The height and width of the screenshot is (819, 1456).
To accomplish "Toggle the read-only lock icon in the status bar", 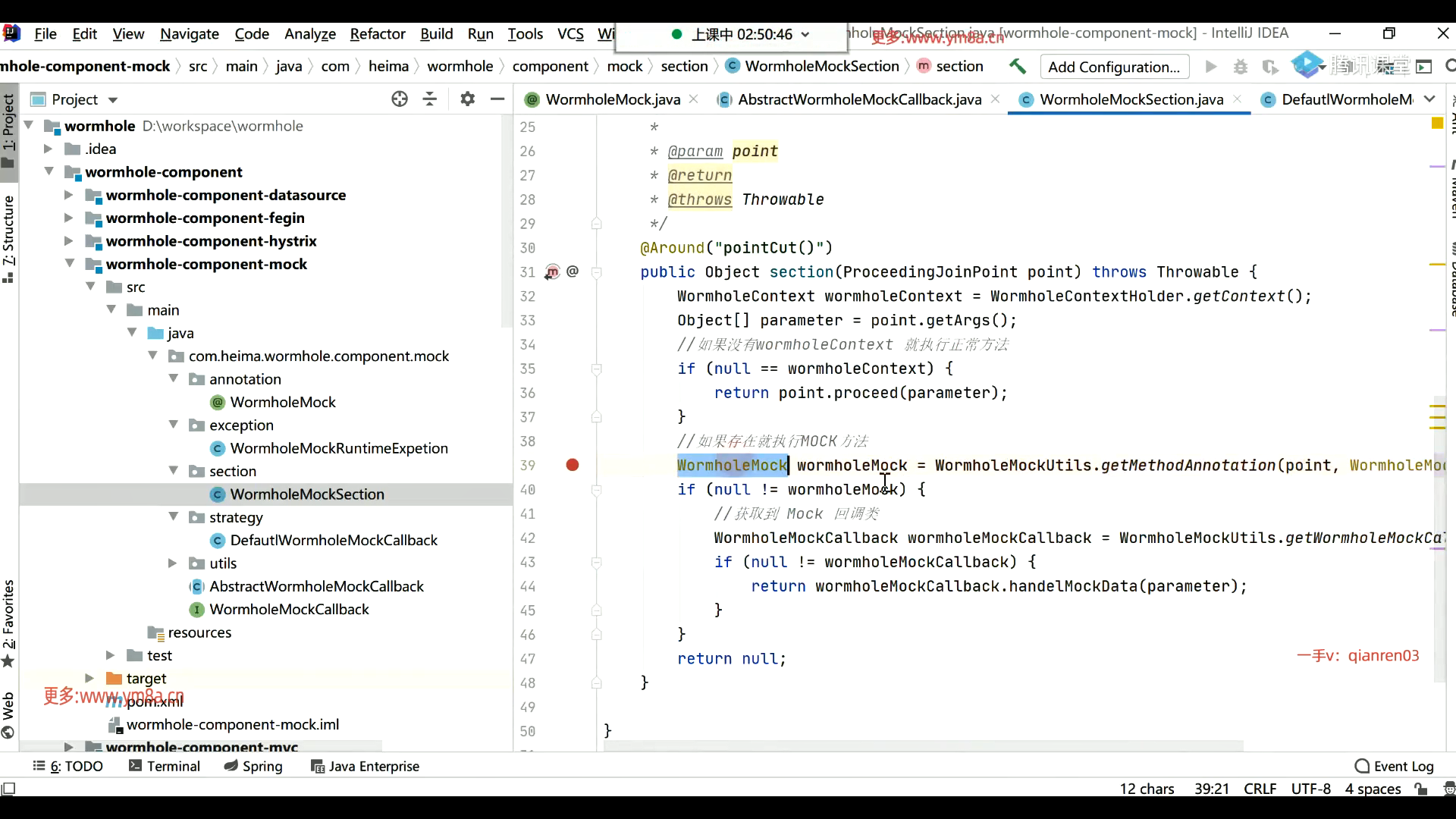I will pos(1421,789).
